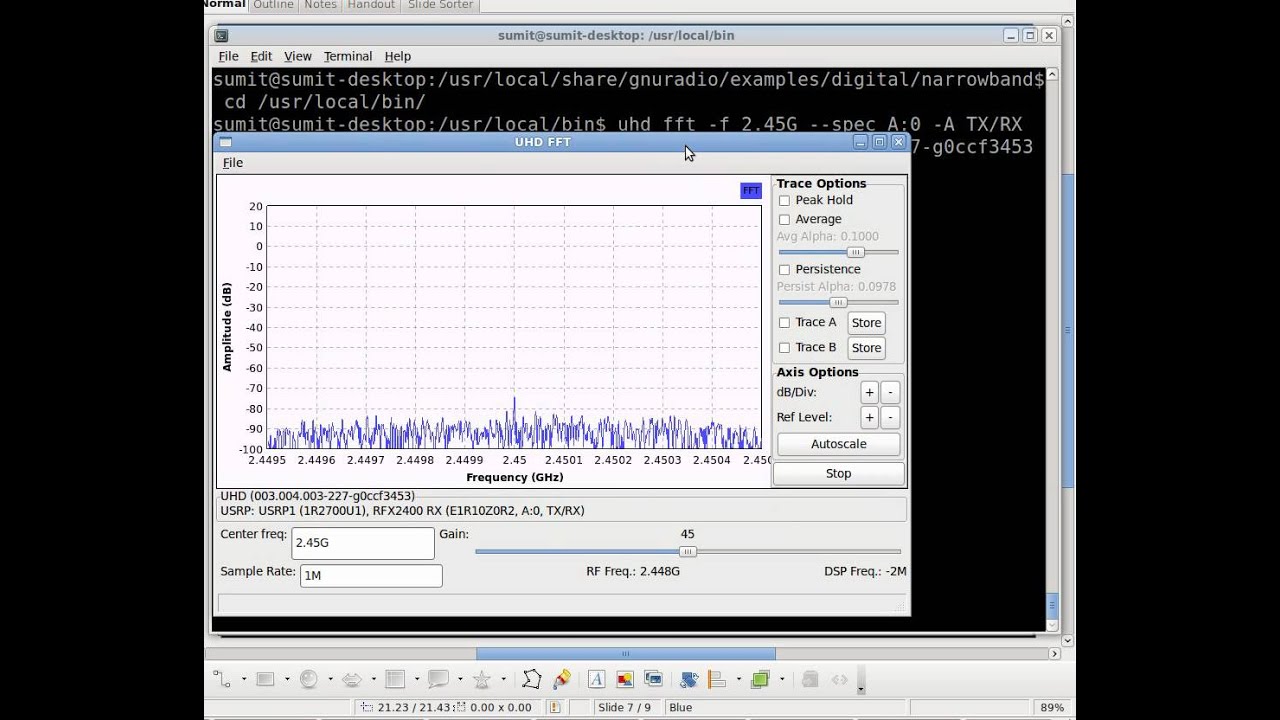The width and height of the screenshot is (1280, 720).
Task: Select the Flowchart shapes tool
Action: (x=395, y=679)
